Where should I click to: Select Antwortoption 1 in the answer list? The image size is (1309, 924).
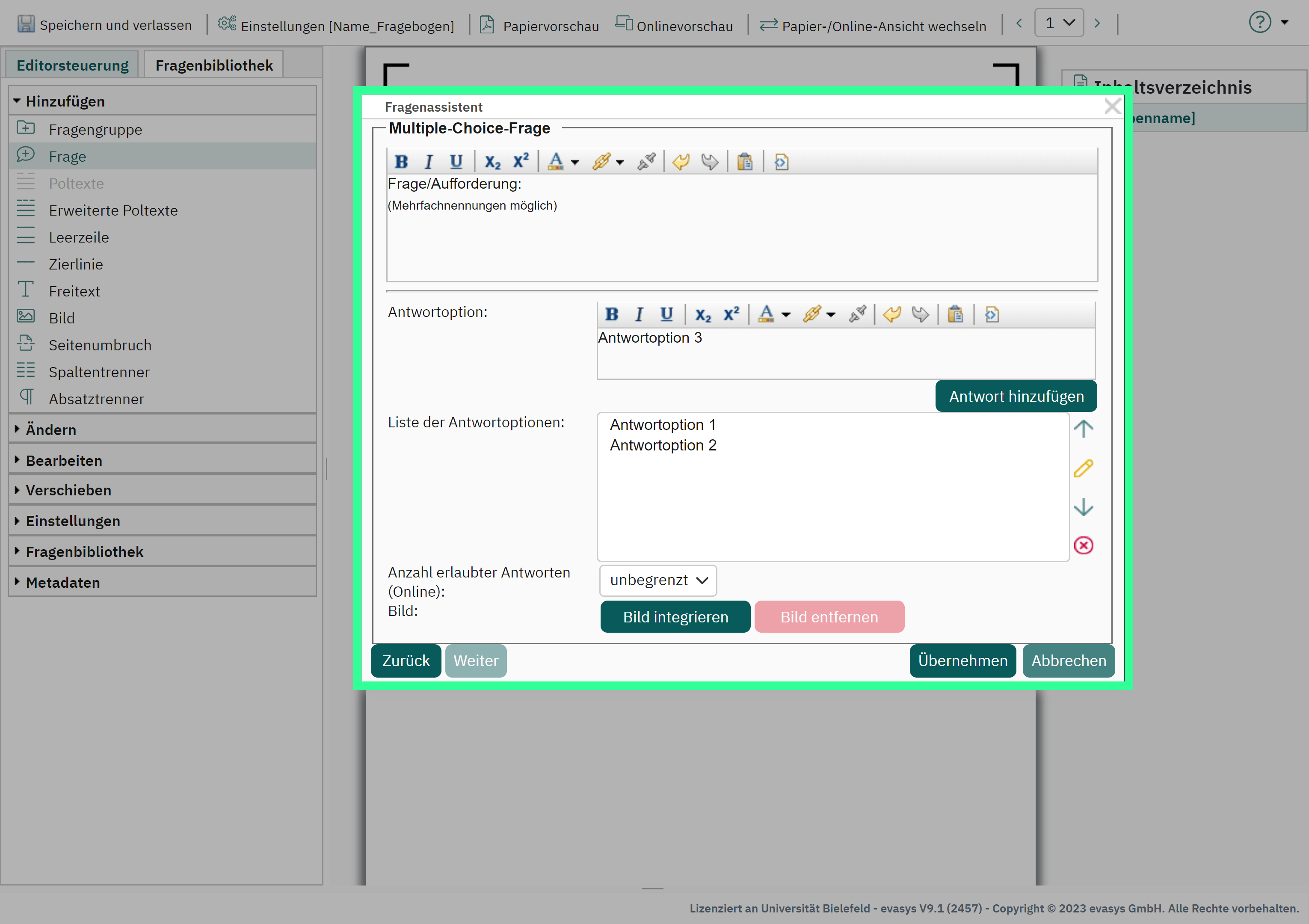tap(663, 425)
